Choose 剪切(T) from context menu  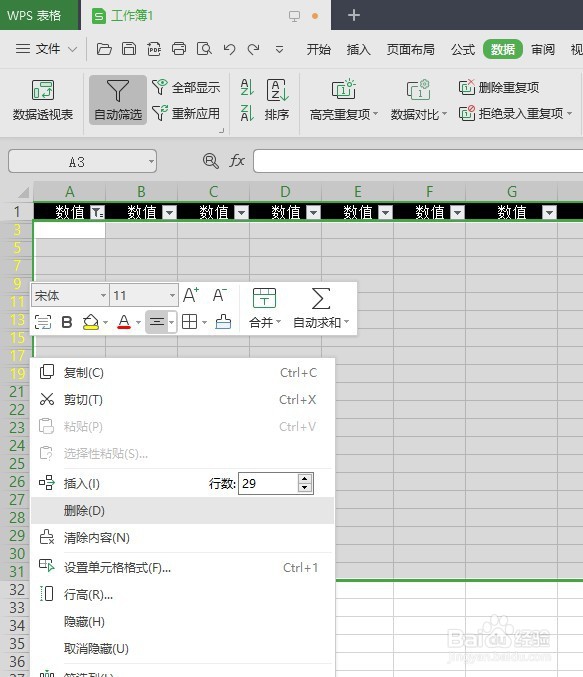point(182,400)
